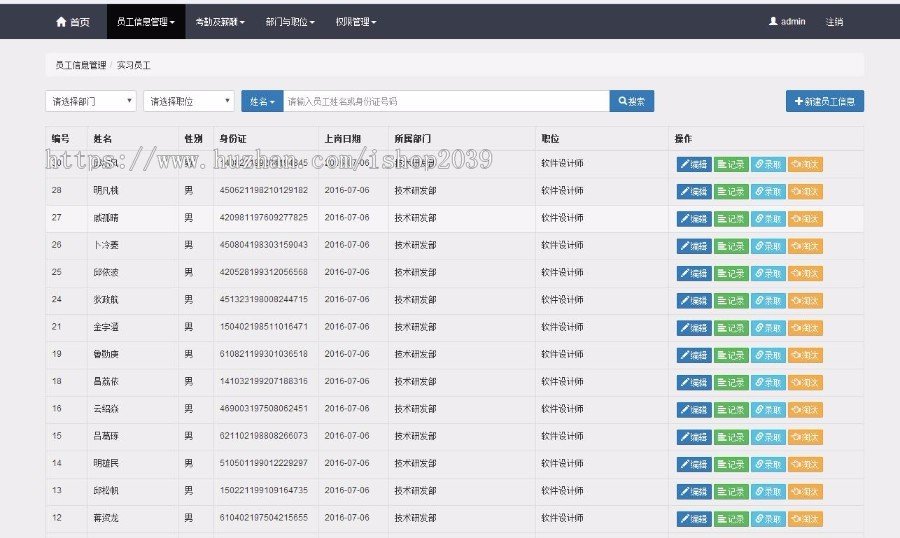This screenshot has height=538, width=900.
Task: Click ID number 450804198303159043
Action: tap(263, 245)
